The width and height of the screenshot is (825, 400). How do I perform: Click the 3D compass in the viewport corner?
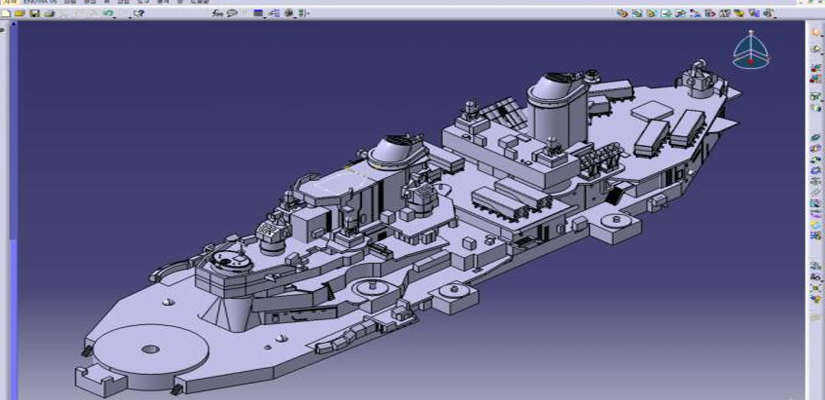[748, 48]
